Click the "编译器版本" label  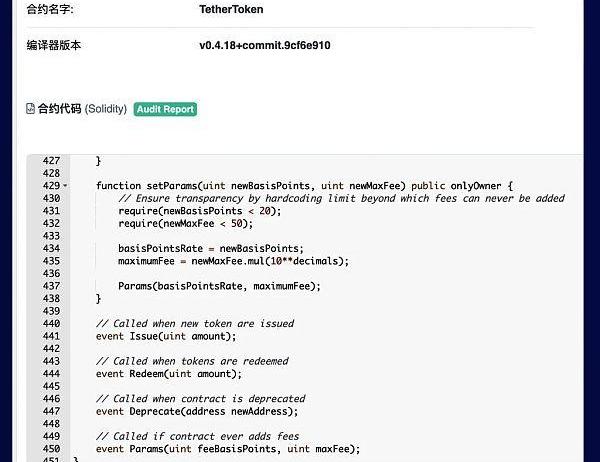click(54, 45)
